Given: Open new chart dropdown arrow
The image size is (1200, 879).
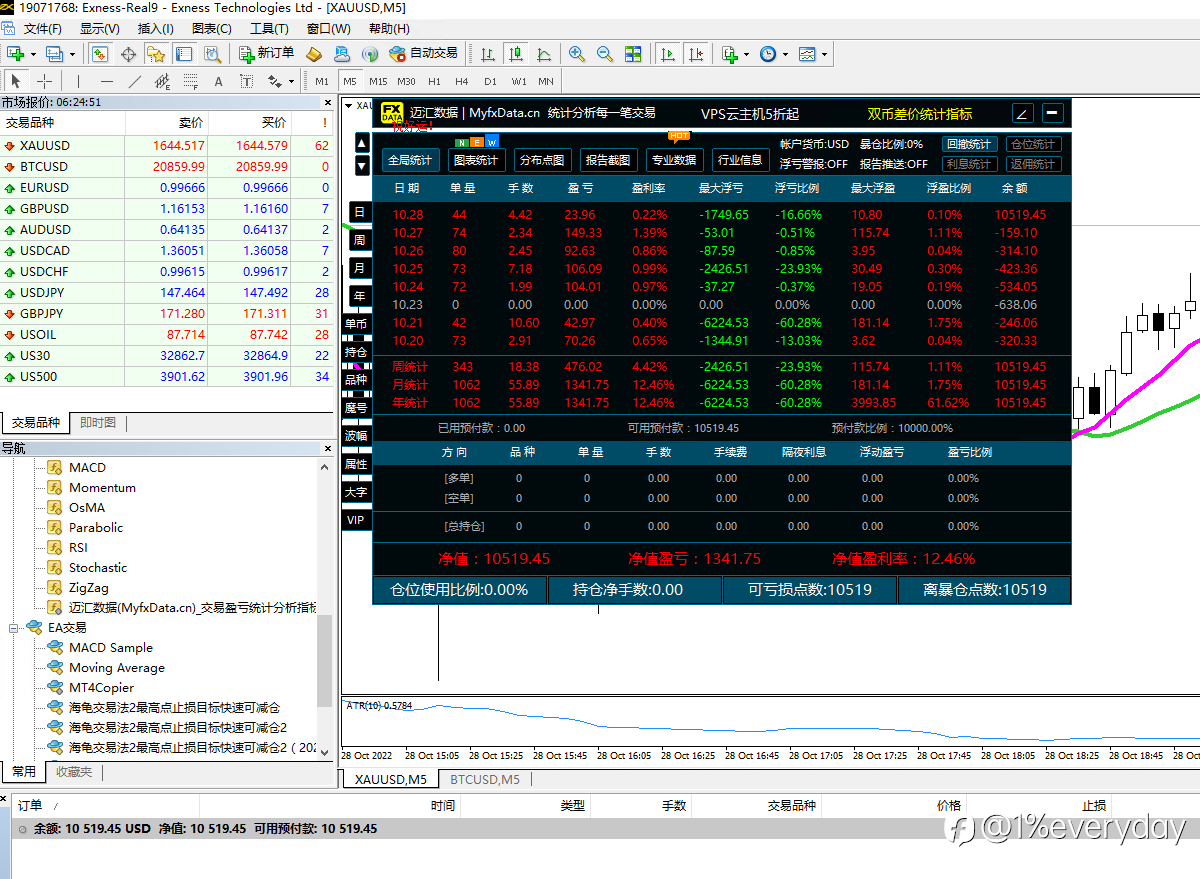Looking at the screenshot, I should 33,54.
